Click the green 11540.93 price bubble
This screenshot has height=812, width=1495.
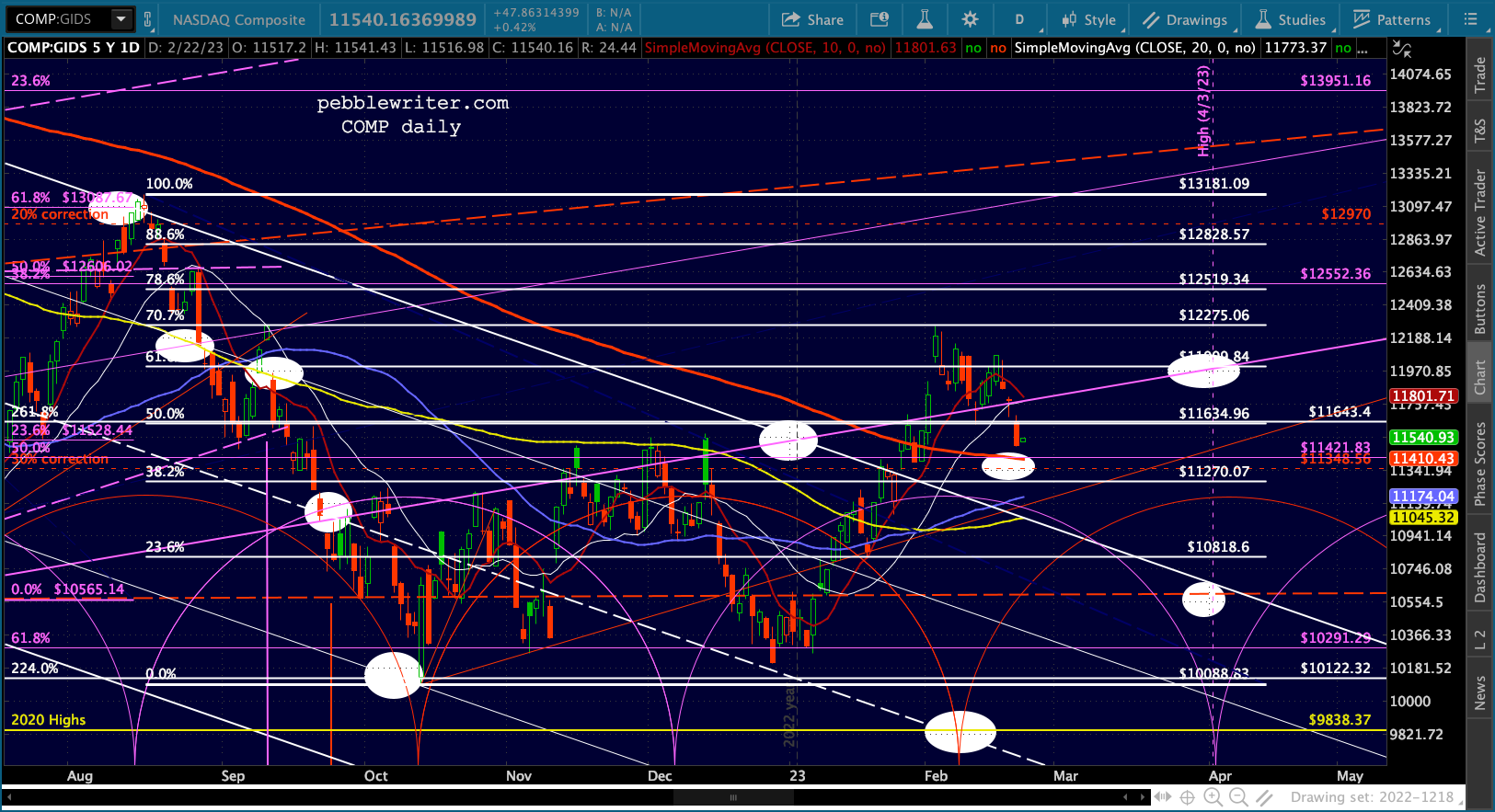tap(1422, 438)
